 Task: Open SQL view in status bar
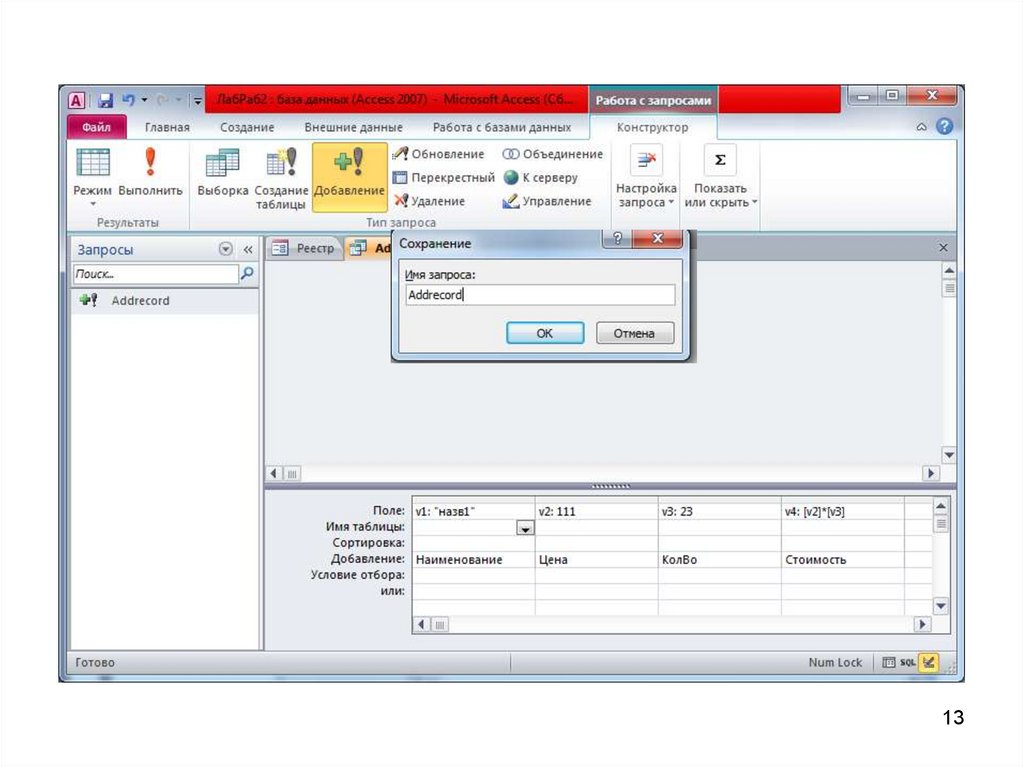point(907,662)
